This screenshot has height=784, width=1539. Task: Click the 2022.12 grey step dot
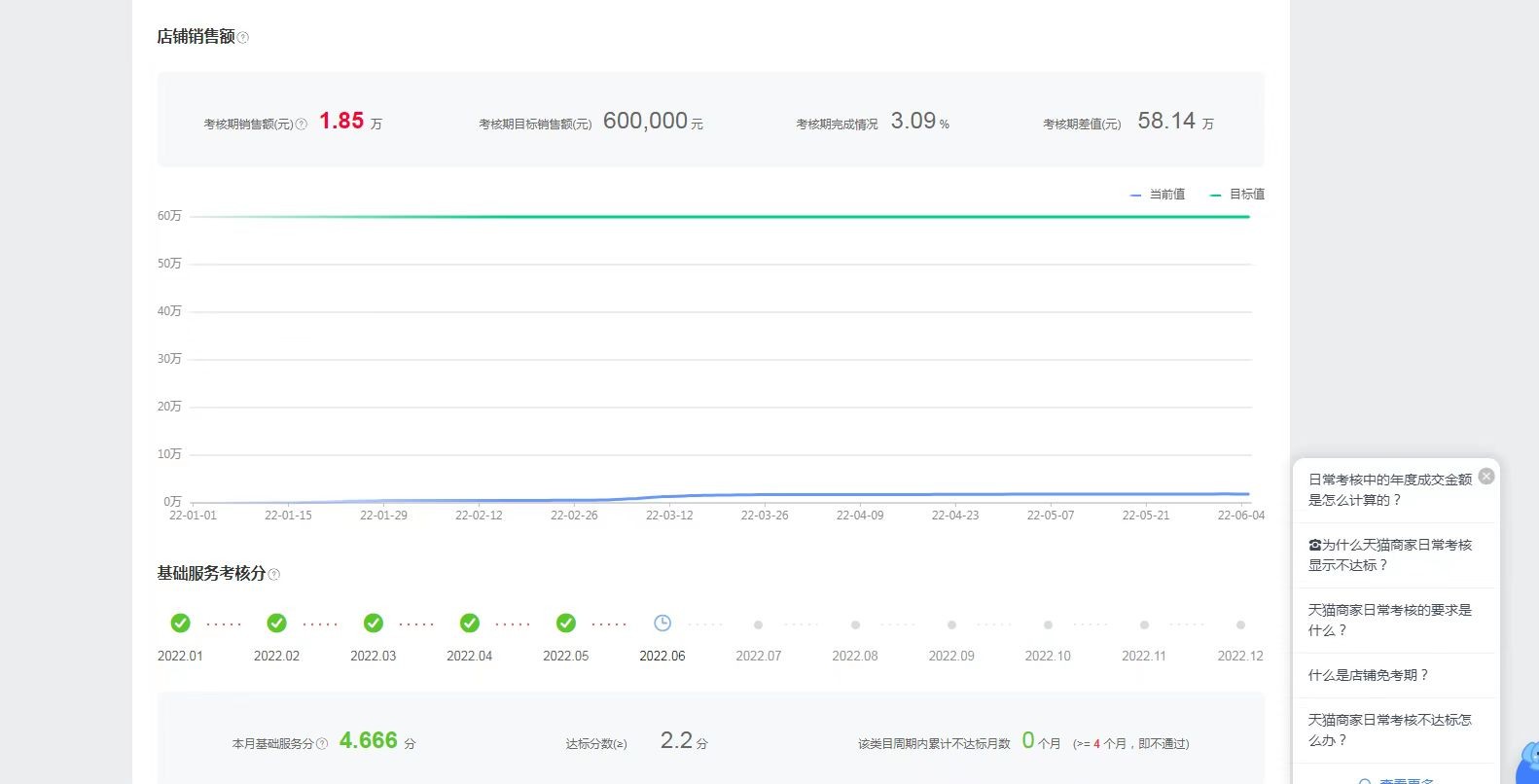point(1240,625)
